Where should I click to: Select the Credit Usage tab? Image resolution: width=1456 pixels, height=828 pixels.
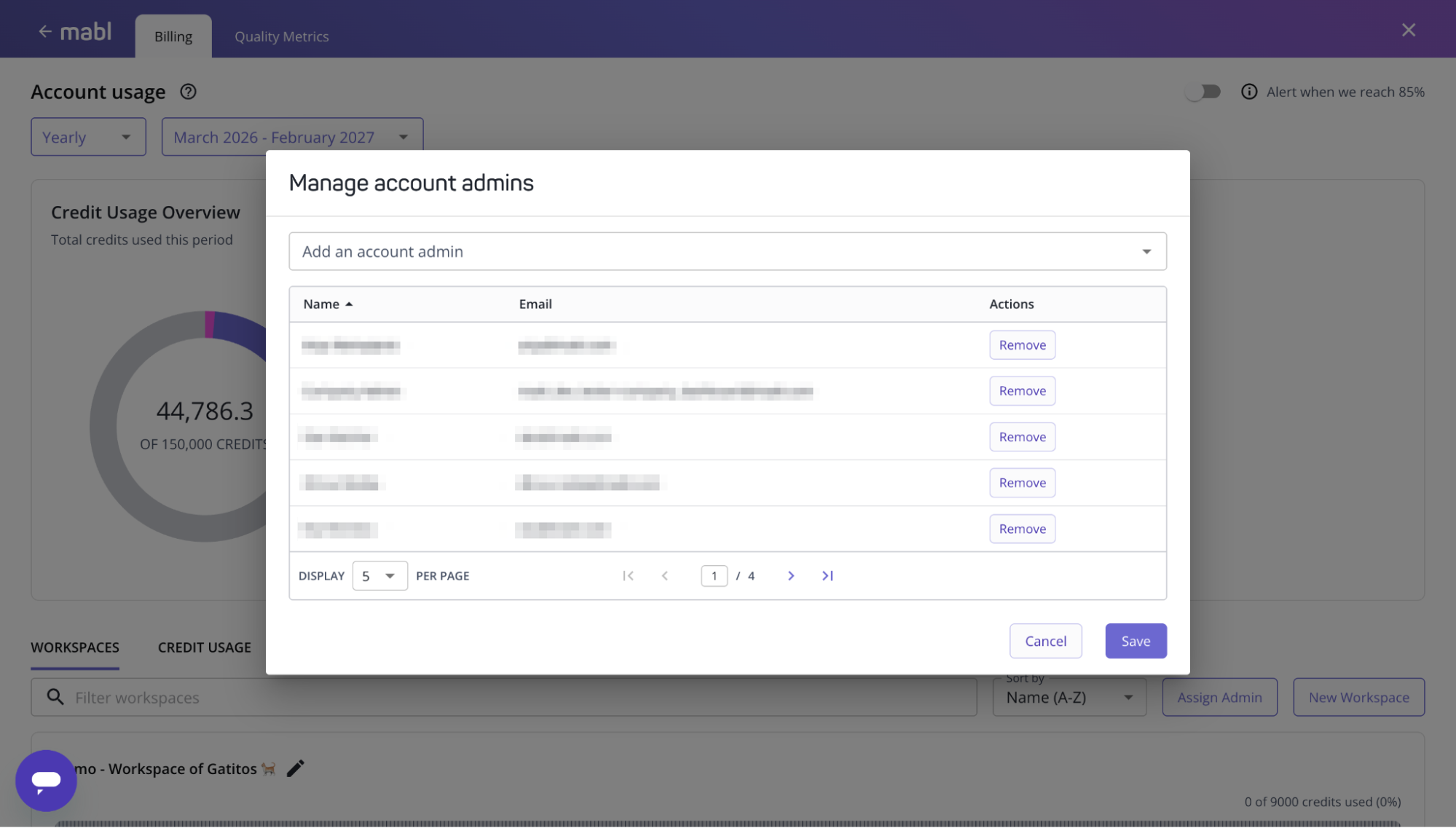204,647
